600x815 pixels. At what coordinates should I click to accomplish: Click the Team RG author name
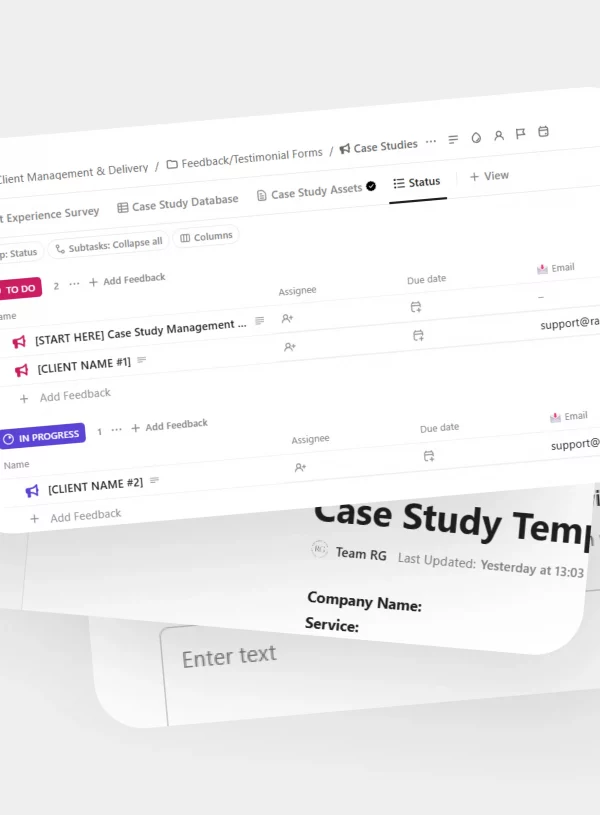(x=361, y=554)
